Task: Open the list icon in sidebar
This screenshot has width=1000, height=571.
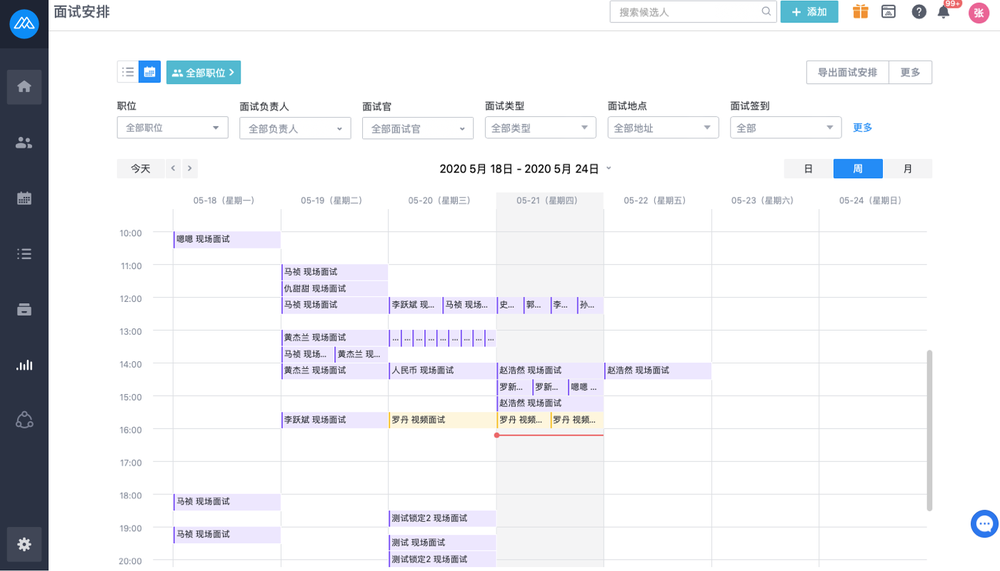Action: [24, 254]
